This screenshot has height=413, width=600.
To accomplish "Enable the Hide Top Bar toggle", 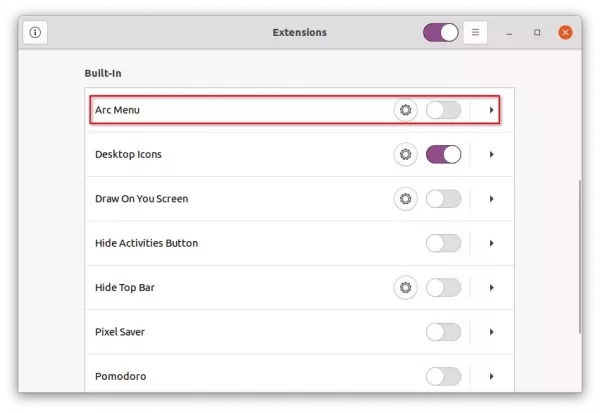I will tap(443, 287).
